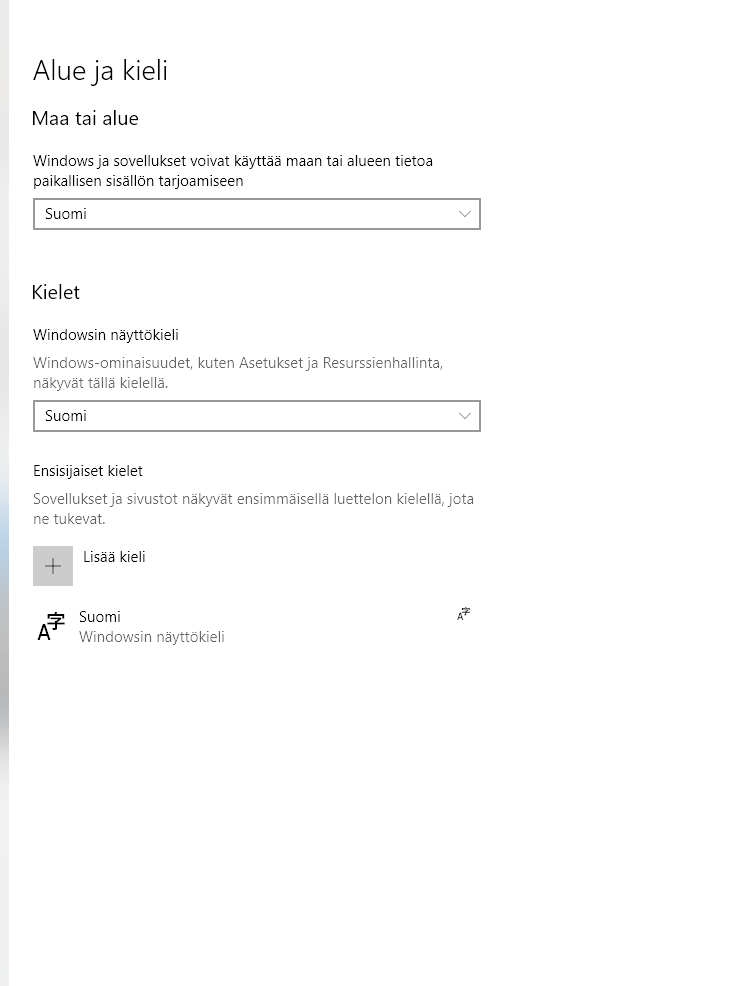The image size is (733, 986).
Task: Click the Alue ja kieli page title
Action: [100, 70]
